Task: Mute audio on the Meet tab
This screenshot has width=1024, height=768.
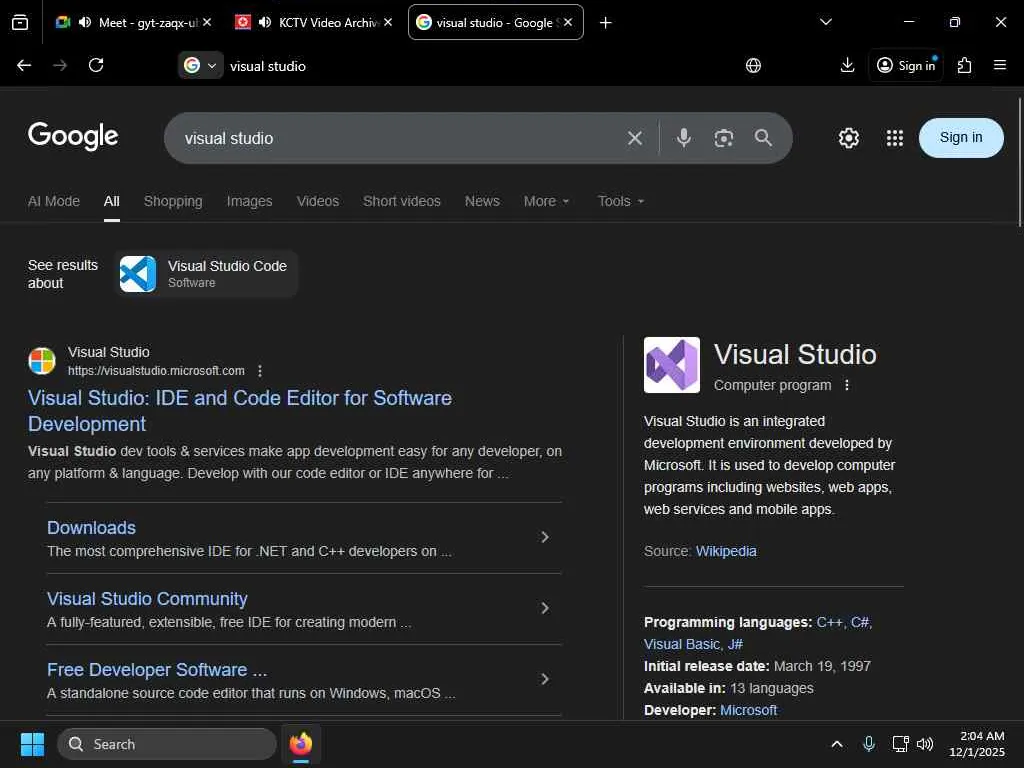Action: [85, 22]
